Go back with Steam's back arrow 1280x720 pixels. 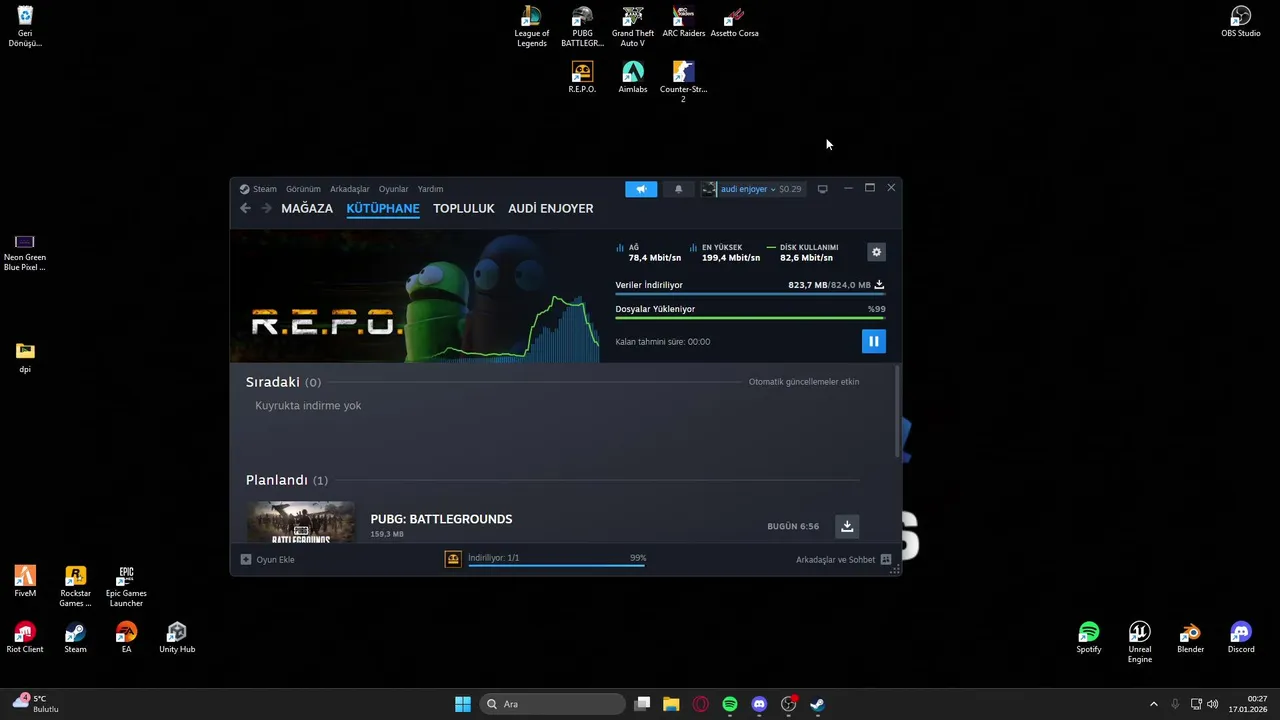pyautogui.click(x=245, y=208)
